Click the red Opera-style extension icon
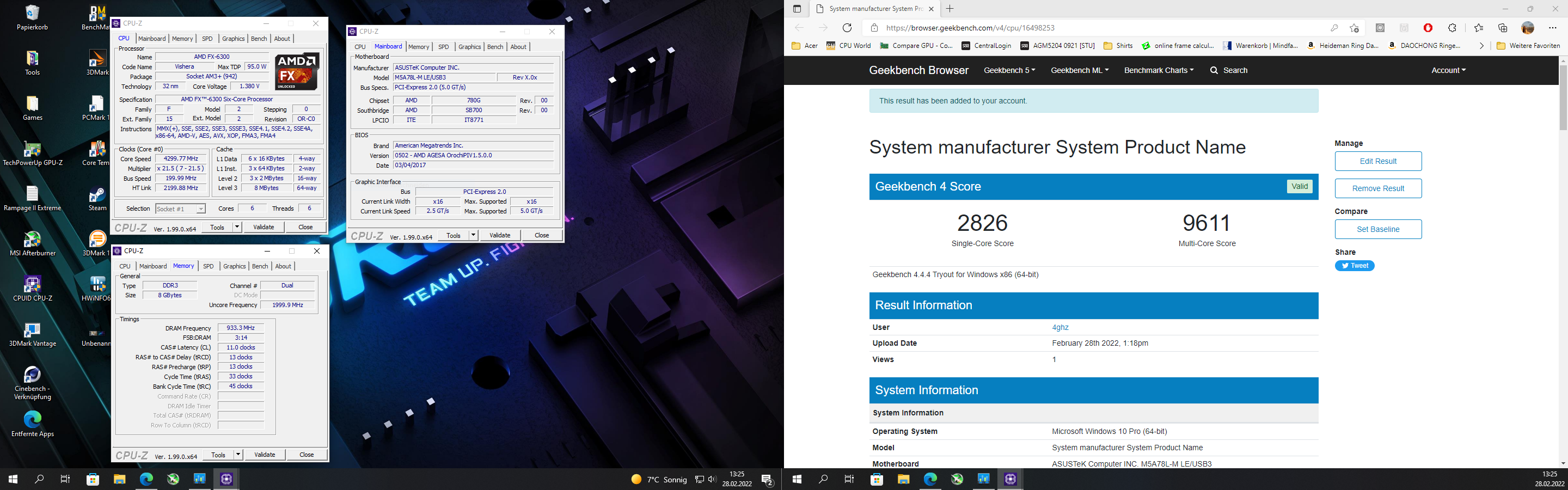This screenshot has width=1568, height=490. (x=1428, y=28)
